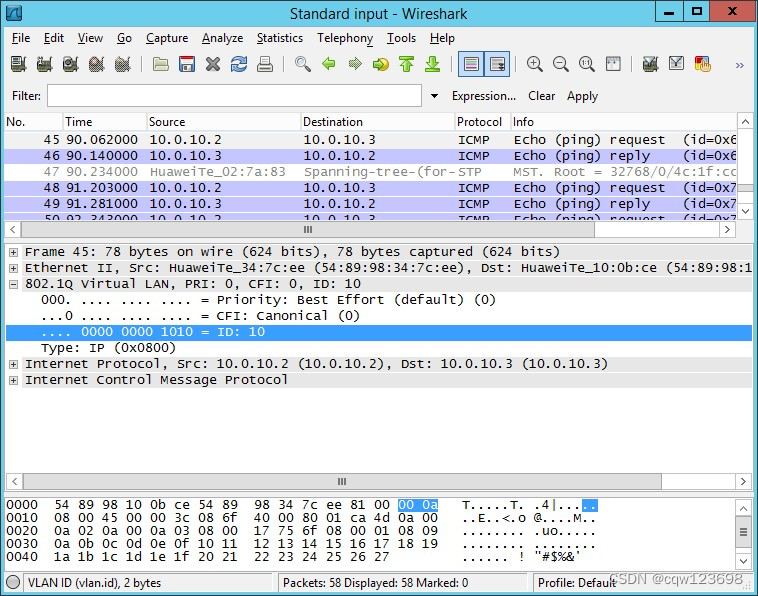Open the Telephony menu
This screenshot has height=596, width=758.
pyautogui.click(x=345, y=38)
